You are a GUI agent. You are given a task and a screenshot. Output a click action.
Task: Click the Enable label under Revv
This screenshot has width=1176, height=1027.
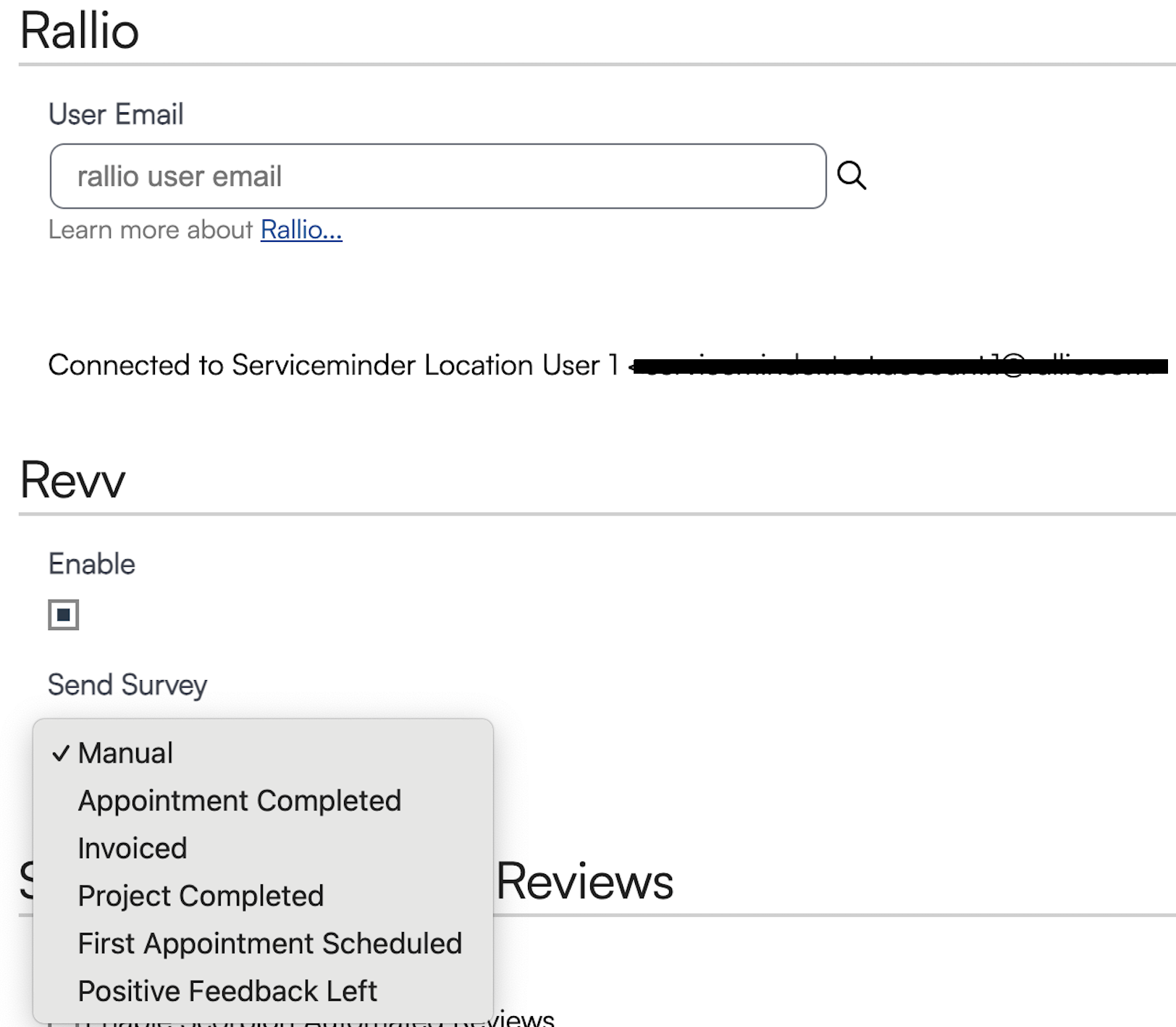[92, 564]
